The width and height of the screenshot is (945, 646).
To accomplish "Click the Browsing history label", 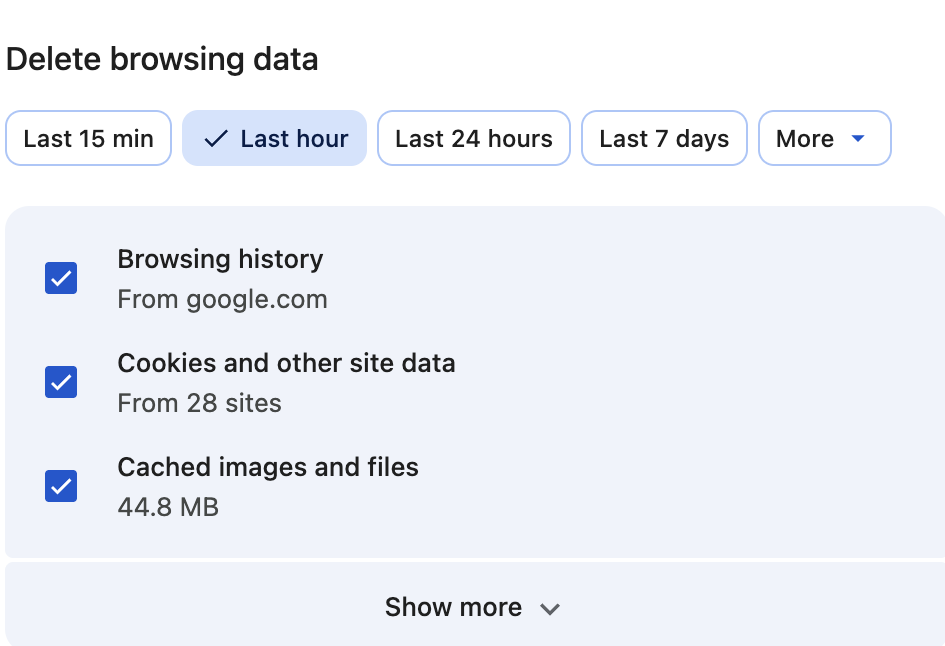I will (220, 260).
